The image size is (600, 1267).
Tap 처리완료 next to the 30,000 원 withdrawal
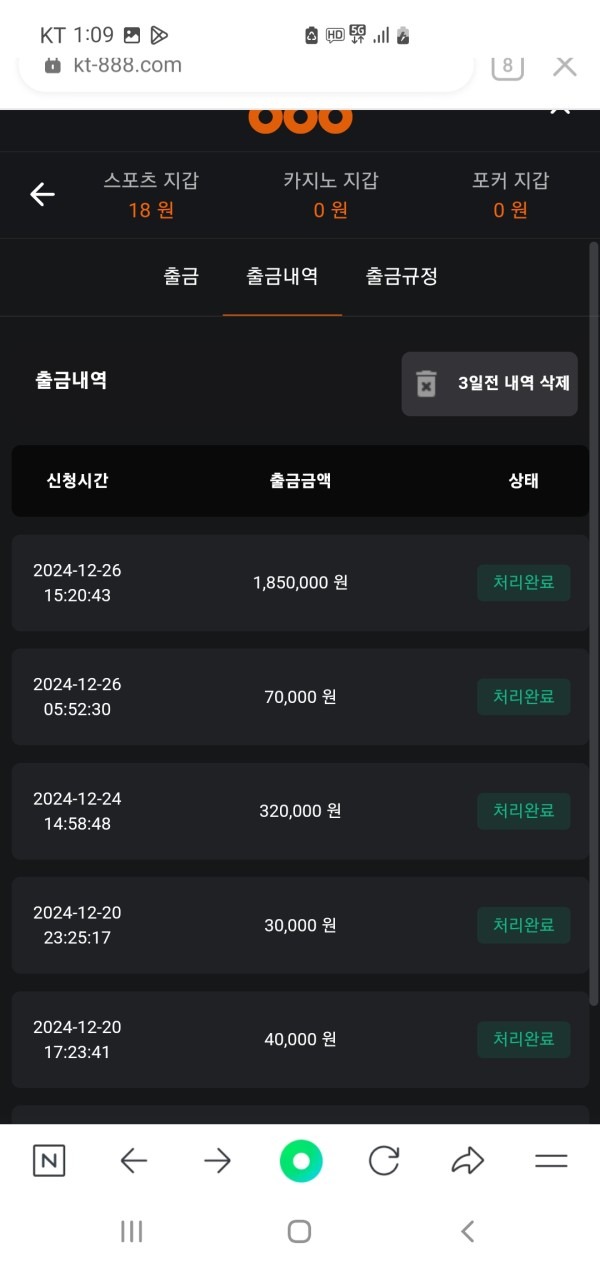[x=523, y=924]
